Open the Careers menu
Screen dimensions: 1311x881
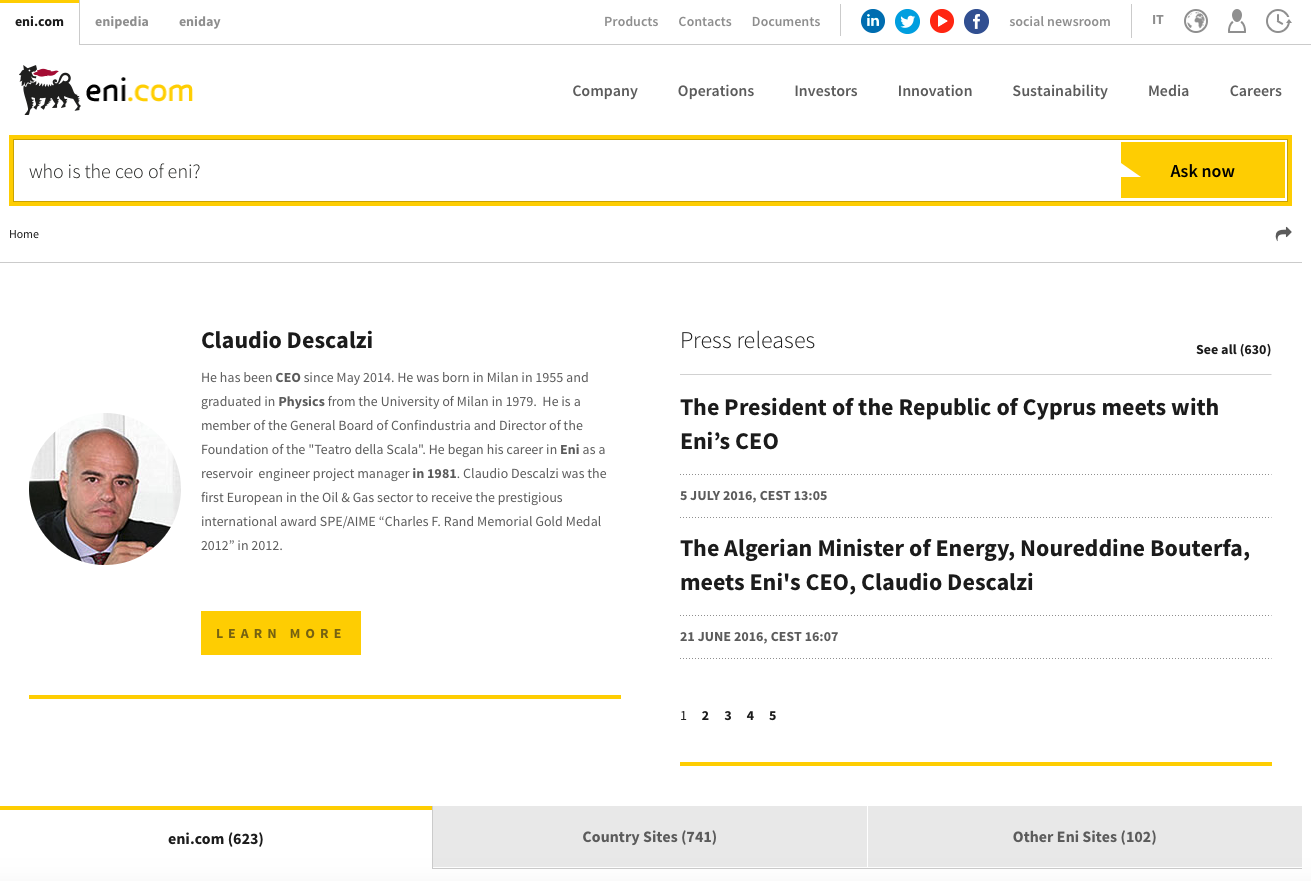point(1256,91)
